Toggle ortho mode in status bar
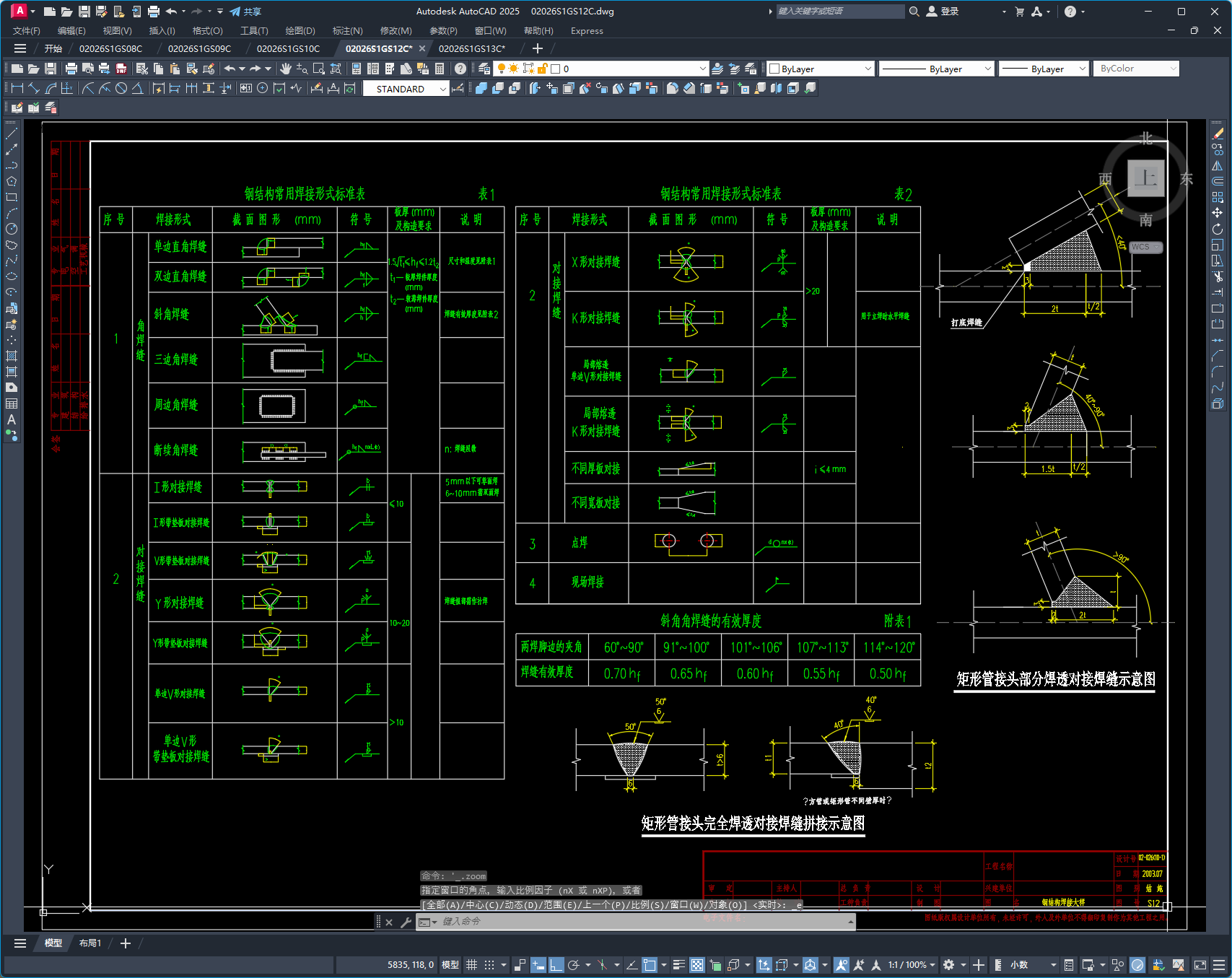Screen dimensions: 1232x978 pos(556,965)
